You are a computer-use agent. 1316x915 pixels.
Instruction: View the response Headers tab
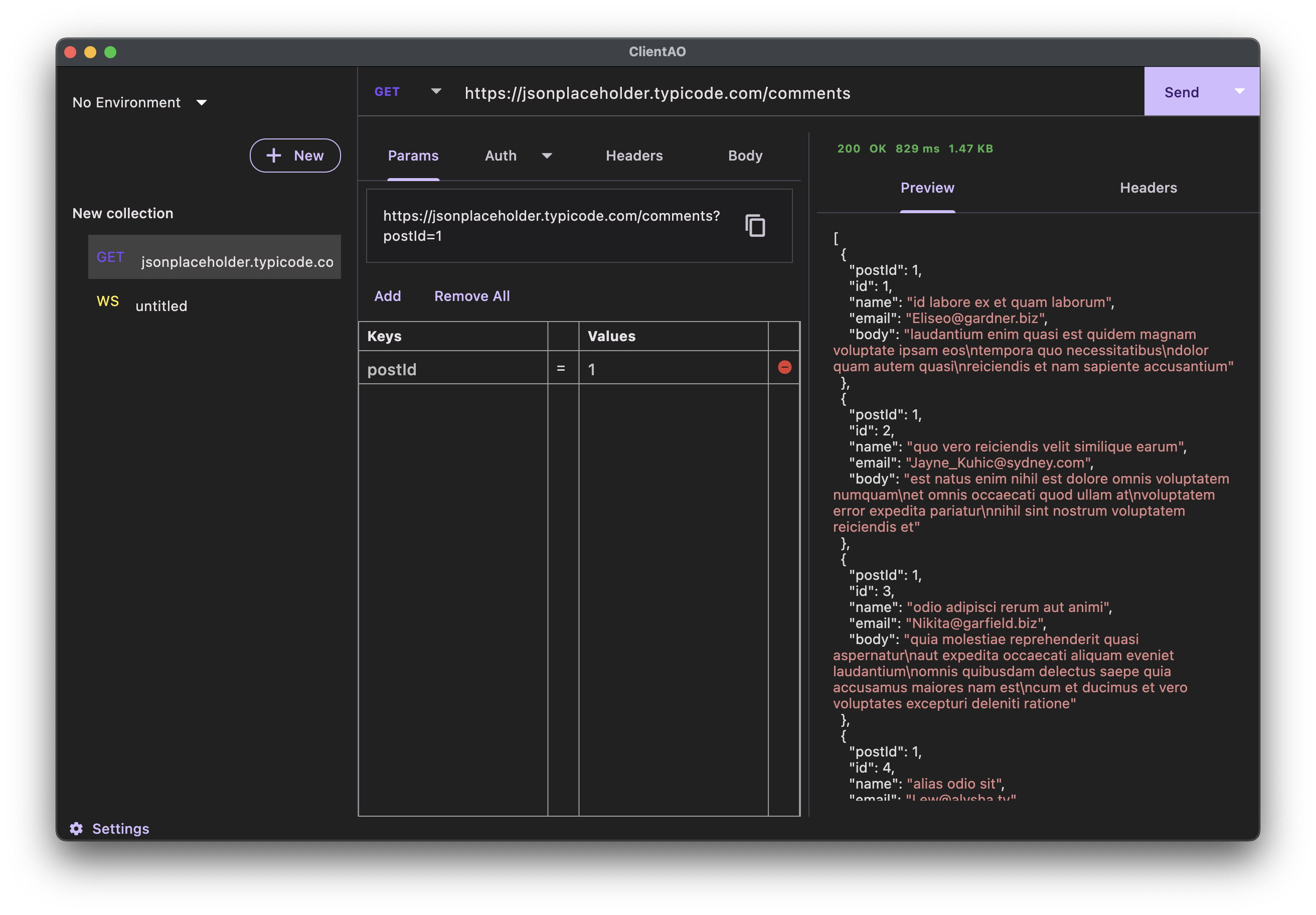1148,188
